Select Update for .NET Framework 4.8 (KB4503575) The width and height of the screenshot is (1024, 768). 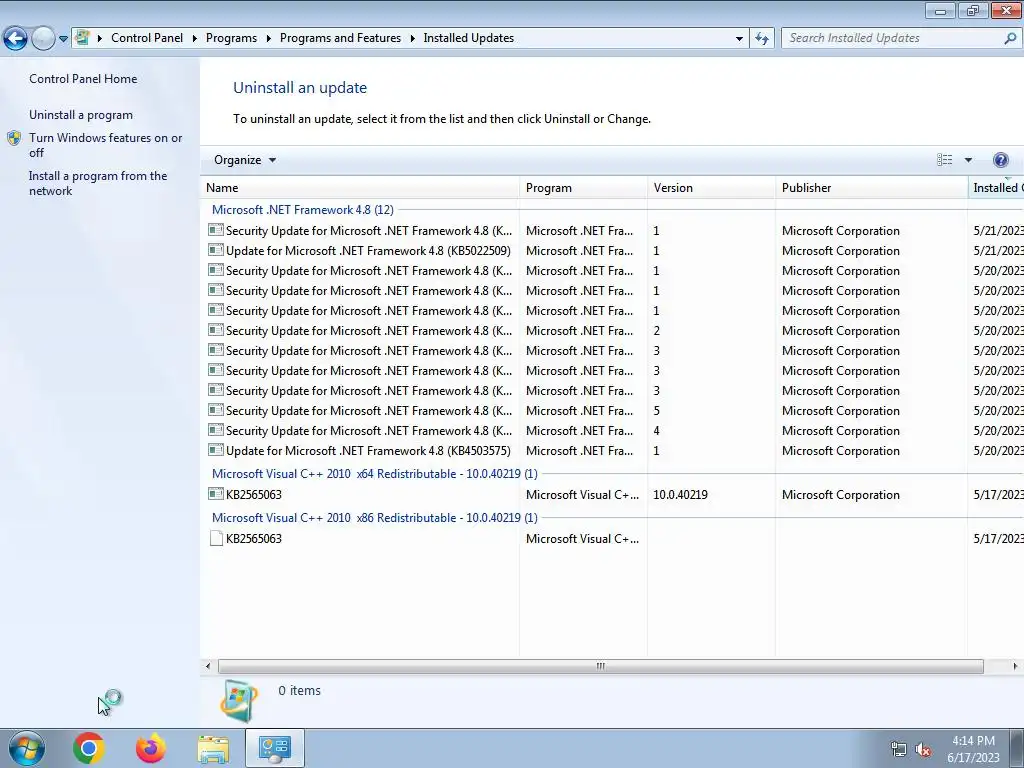coord(368,451)
